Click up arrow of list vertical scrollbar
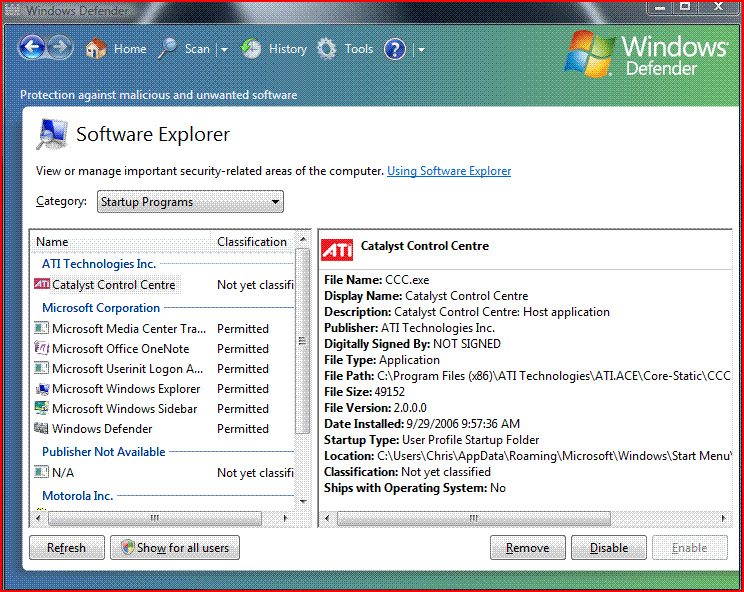 click(302, 238)
